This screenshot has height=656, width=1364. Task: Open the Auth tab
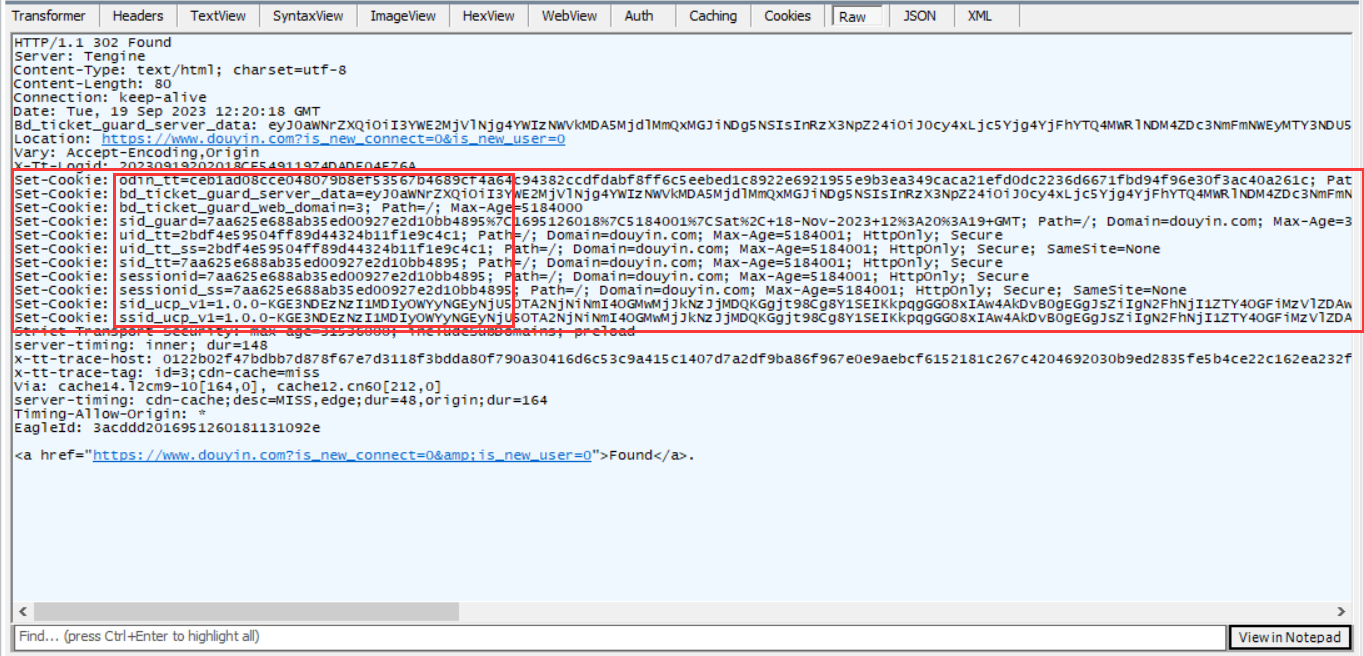639,16
